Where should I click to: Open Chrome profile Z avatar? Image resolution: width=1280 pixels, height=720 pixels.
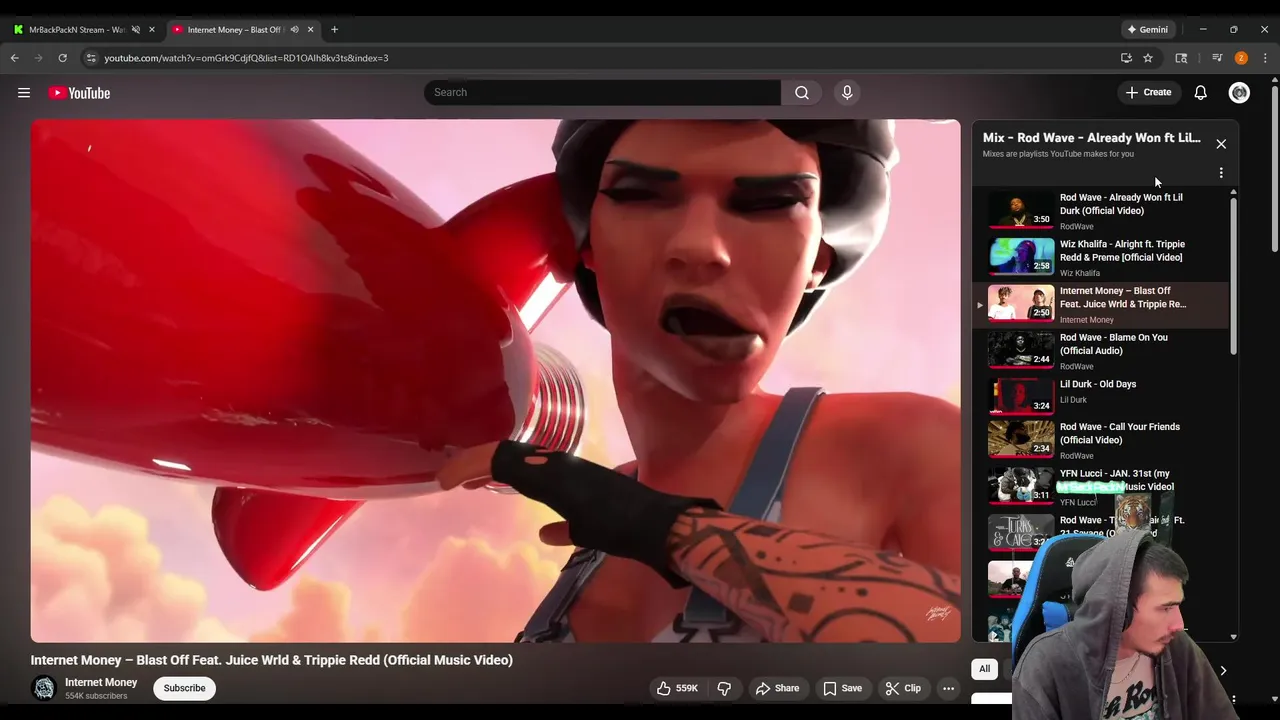click(1241, 58)
